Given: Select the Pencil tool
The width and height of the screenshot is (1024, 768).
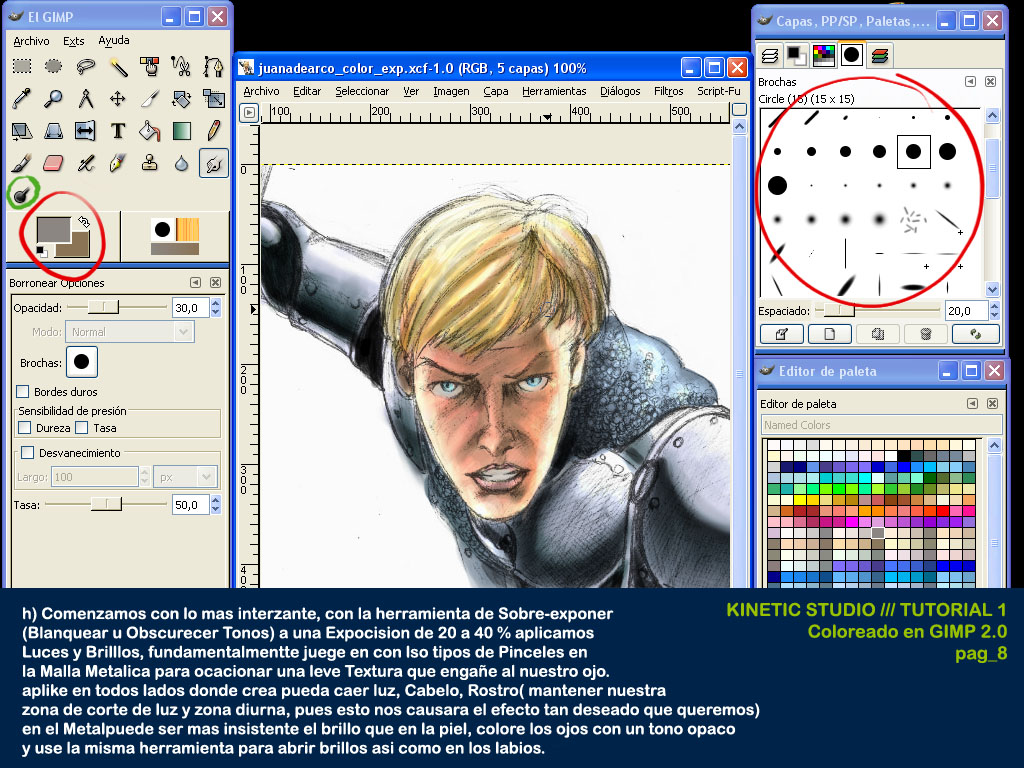Looking at the screenshot, I should (x=213, y=131).
